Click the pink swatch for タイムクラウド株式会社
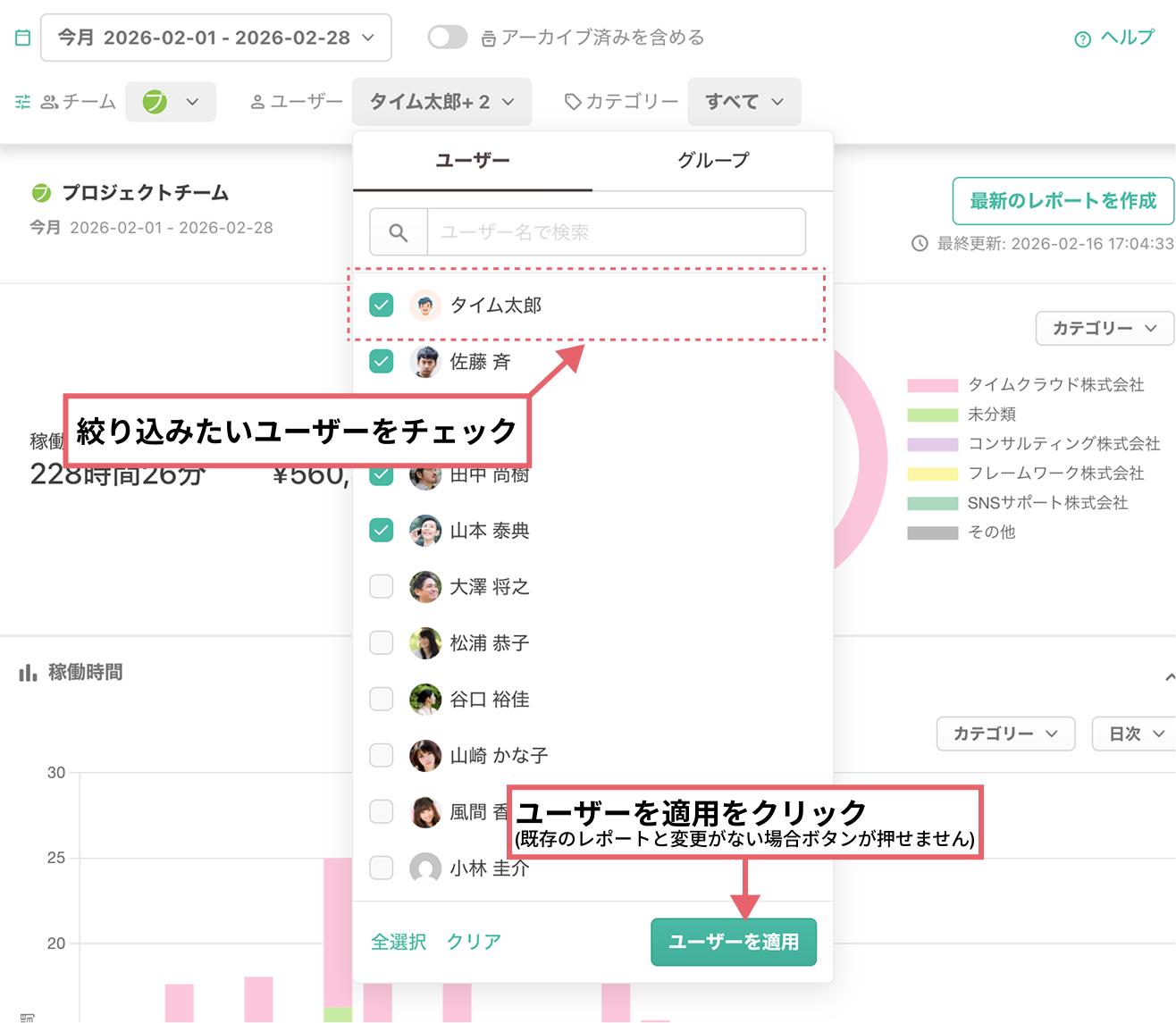The height and width of the screenshot is (1023, 1176). click(x=932, y=385)
